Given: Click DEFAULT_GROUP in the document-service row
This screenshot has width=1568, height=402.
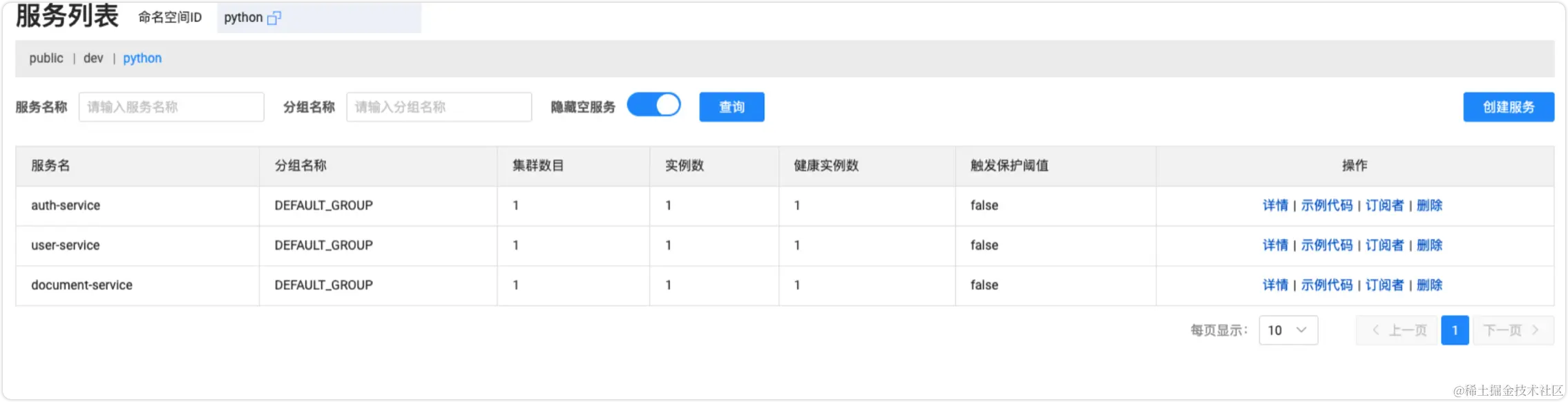Looking at the screenshot, I should [323, 285].
